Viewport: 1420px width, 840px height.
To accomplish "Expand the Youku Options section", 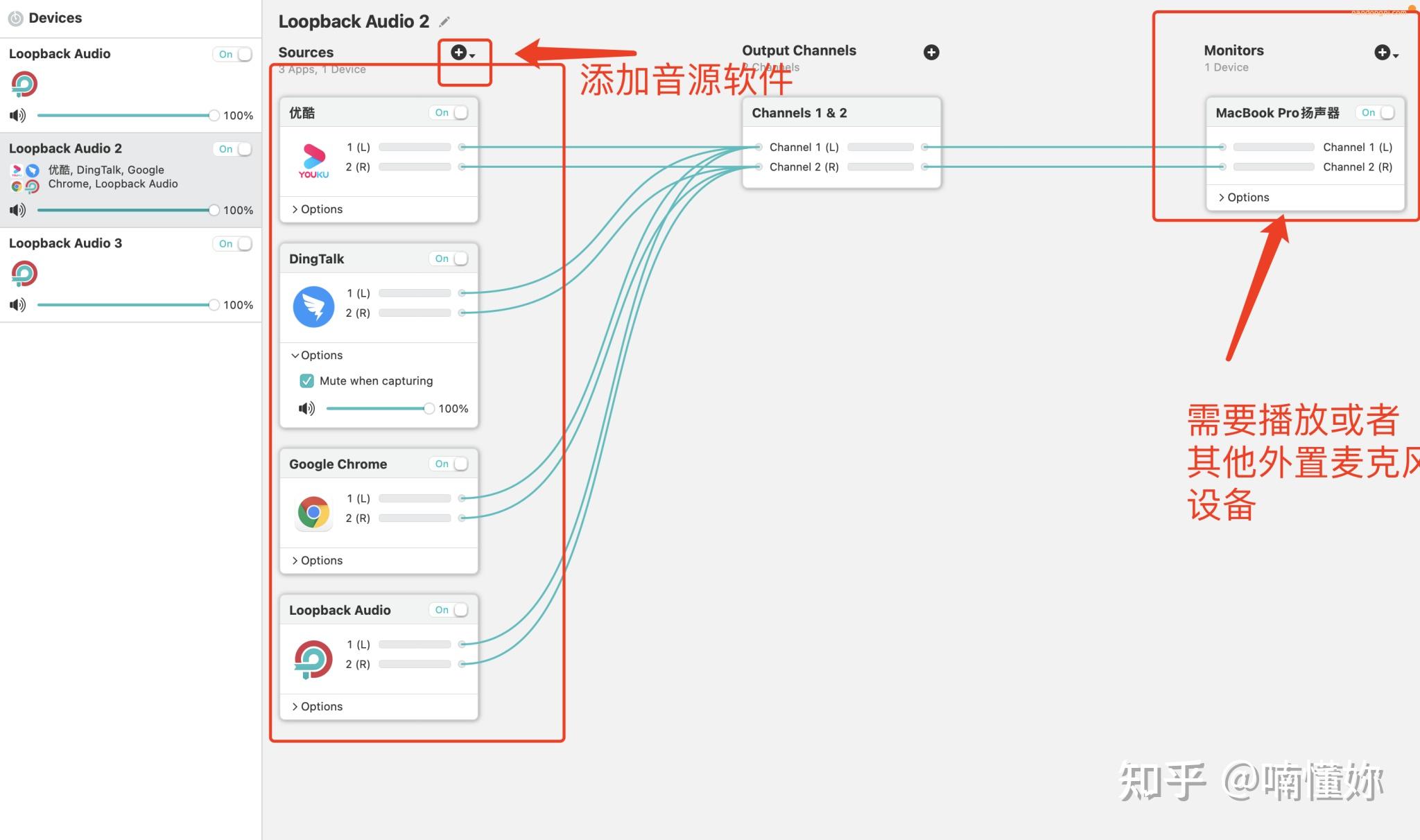I will pos(317,208).
